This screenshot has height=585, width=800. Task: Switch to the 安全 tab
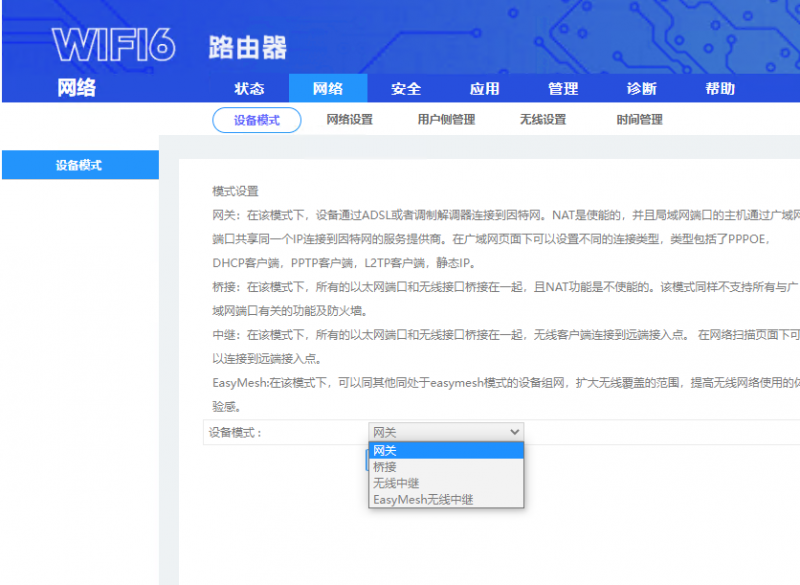[406, 89]
